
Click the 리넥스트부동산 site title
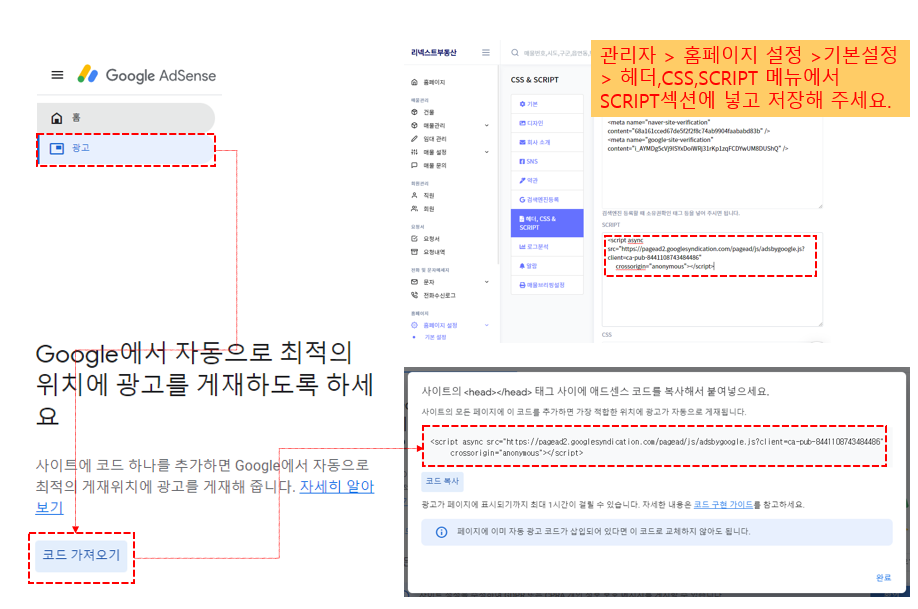click(x=434, y=53)
